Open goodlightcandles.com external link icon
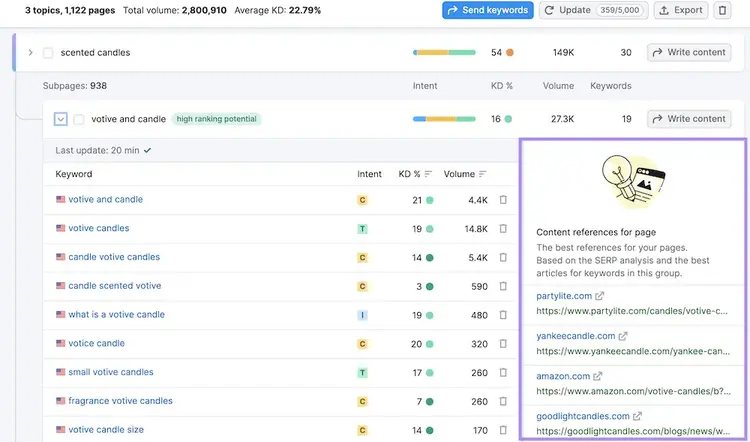This screenshot has width=750, height=442. pyautogui.click(x=637, y=416)
